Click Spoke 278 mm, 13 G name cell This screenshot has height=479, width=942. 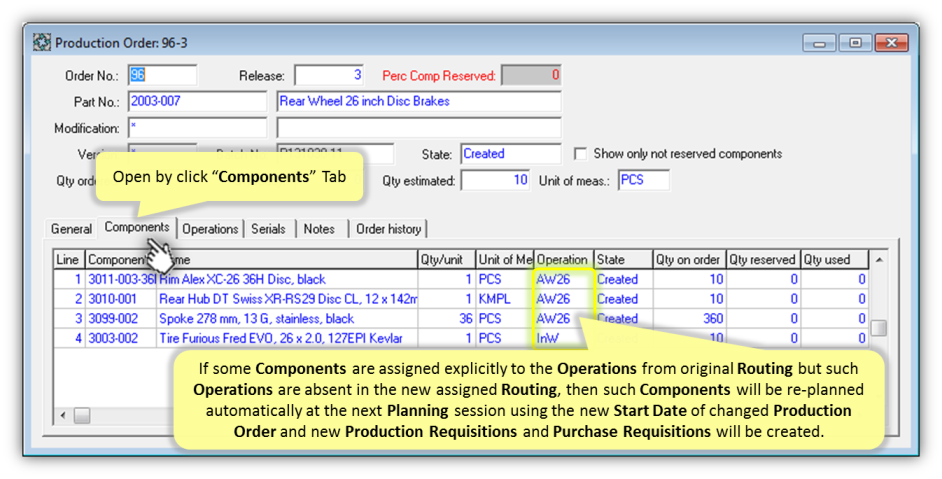click(287, 319)
